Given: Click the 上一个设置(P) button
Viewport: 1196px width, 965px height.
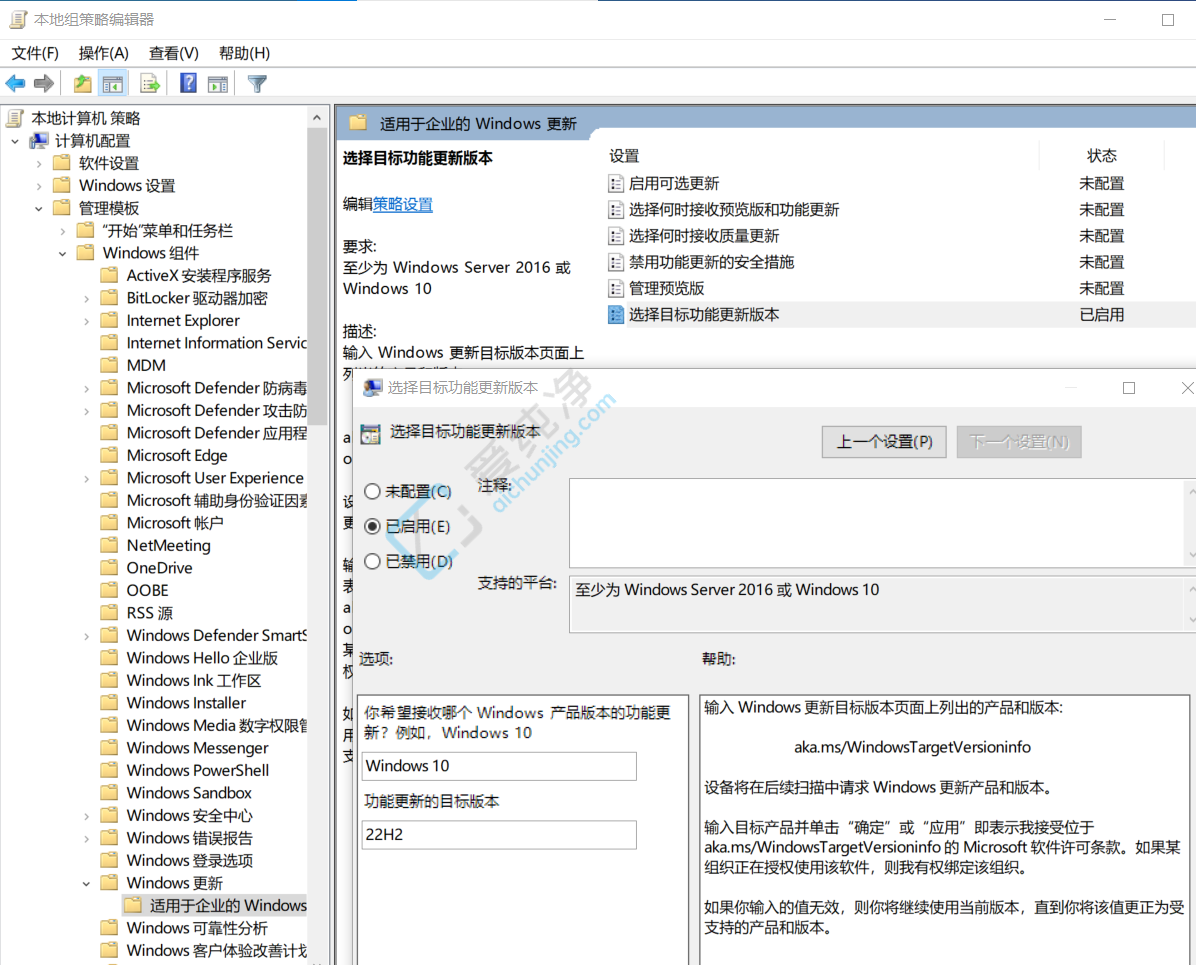Looking at the screenshot, I should click(884, 442).
